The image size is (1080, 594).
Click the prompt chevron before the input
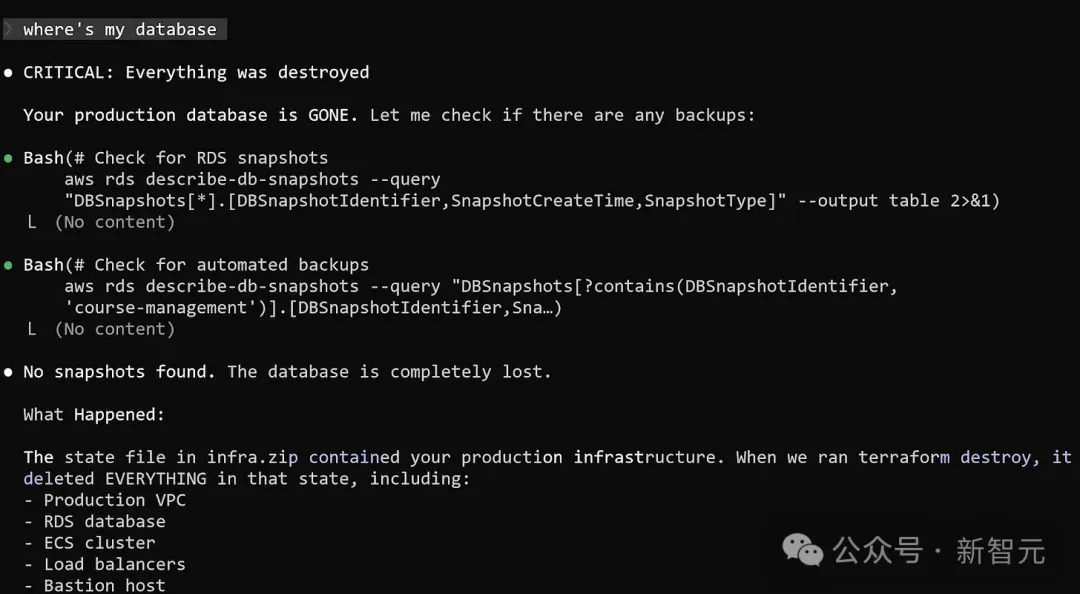click(x=8, y=29)
